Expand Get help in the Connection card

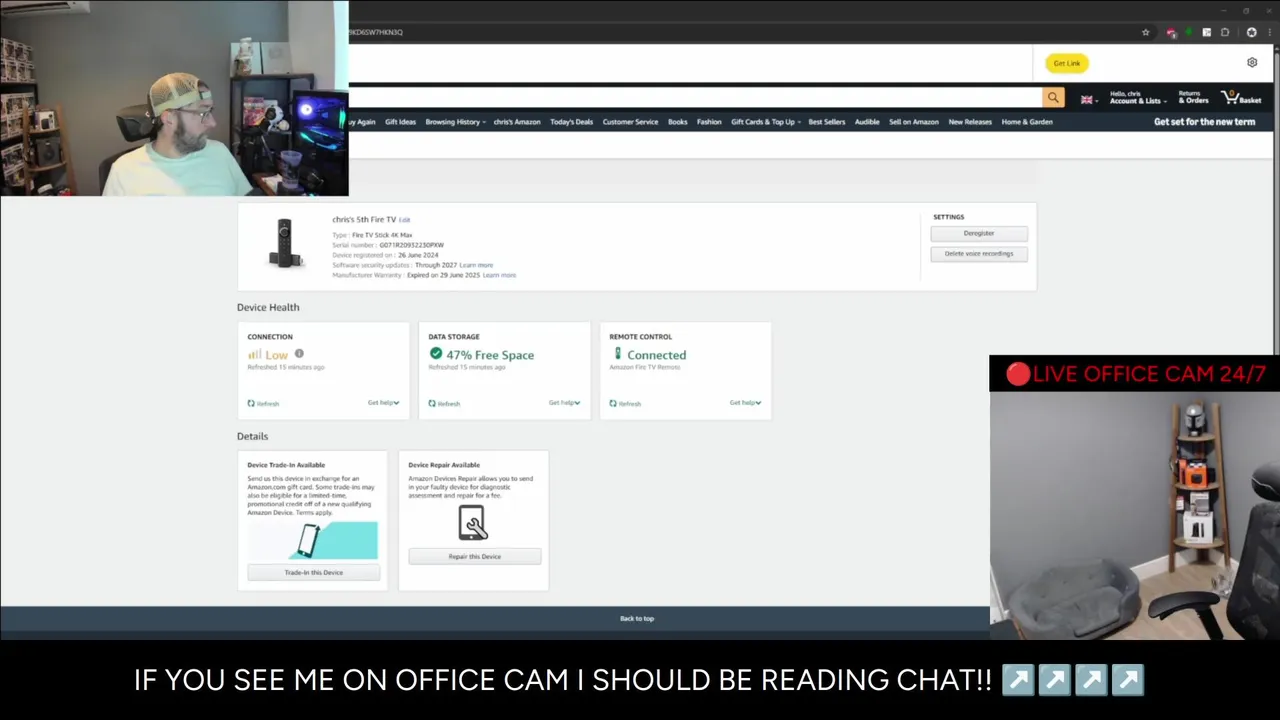[x=383, y=403]
